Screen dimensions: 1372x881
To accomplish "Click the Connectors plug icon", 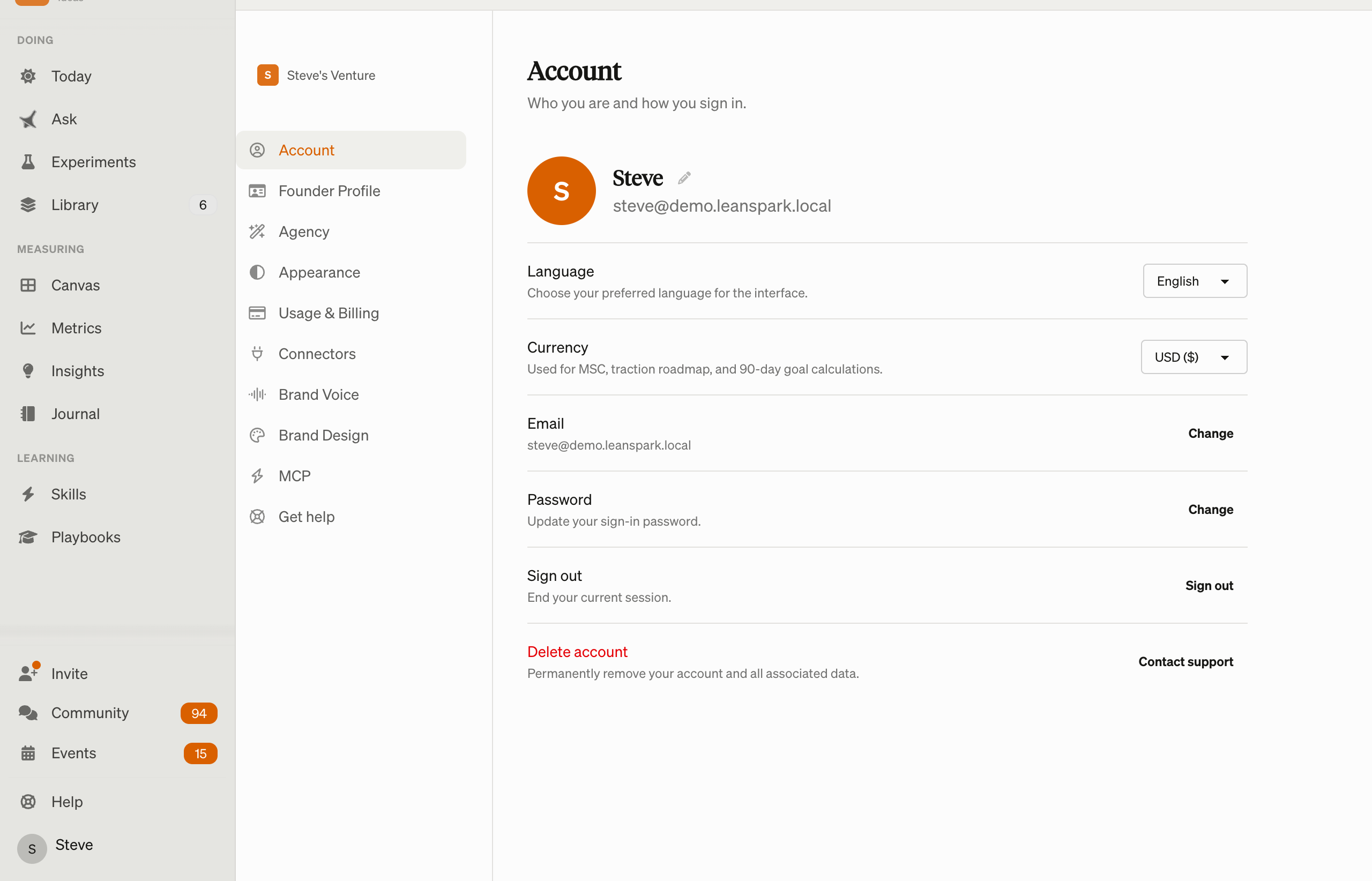I will coord(257,354).
